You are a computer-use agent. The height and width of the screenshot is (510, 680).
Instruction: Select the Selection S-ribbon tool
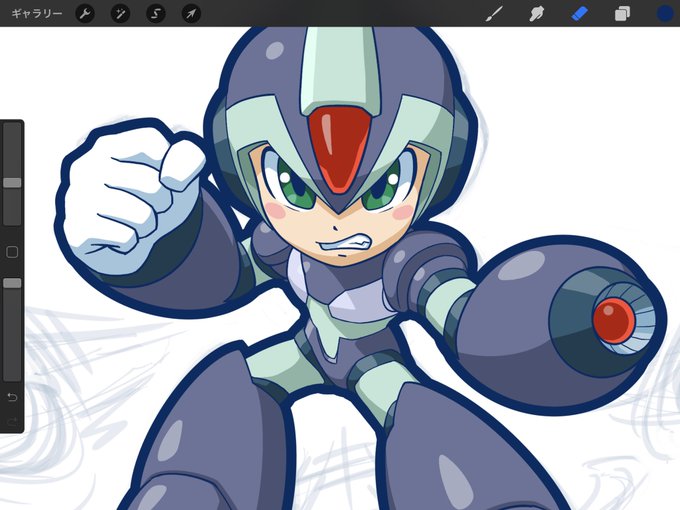pyautogui.click(x=156, y=13)
